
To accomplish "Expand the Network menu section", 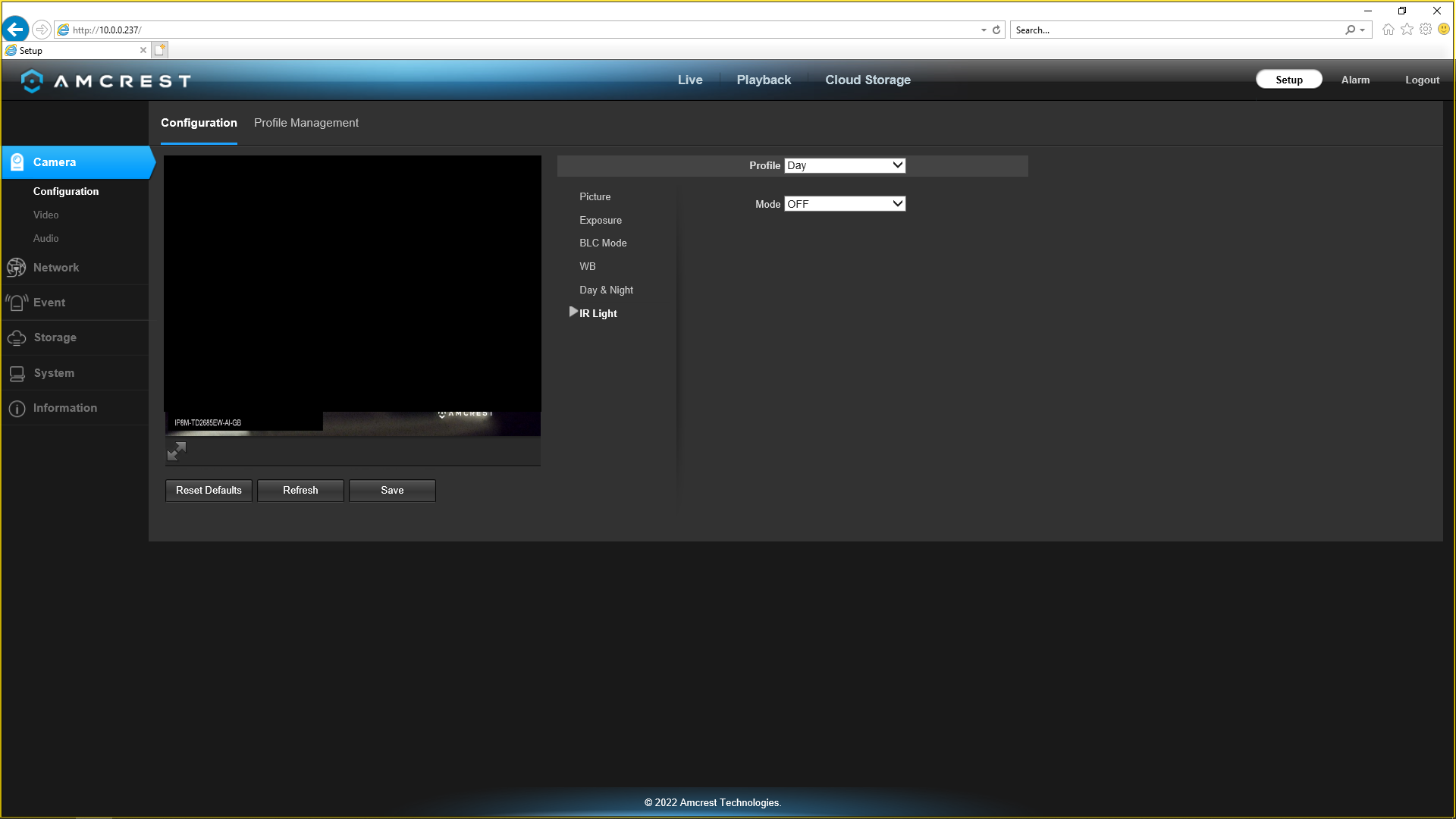I will tap(75, 267).
